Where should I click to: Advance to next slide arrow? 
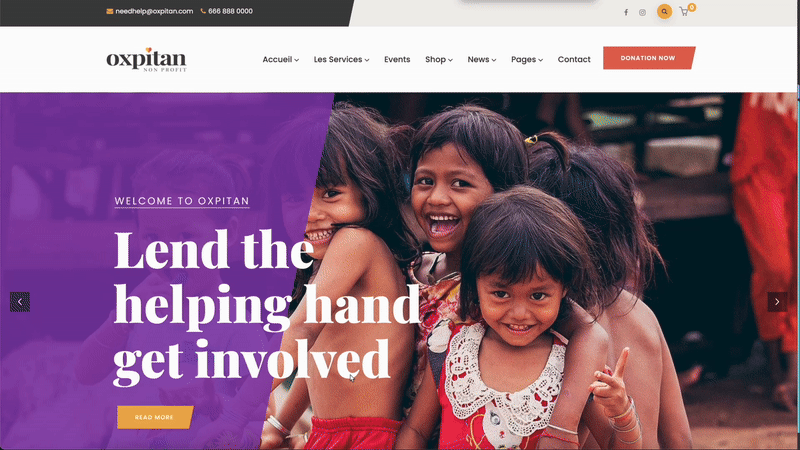[x=777, y=302]
